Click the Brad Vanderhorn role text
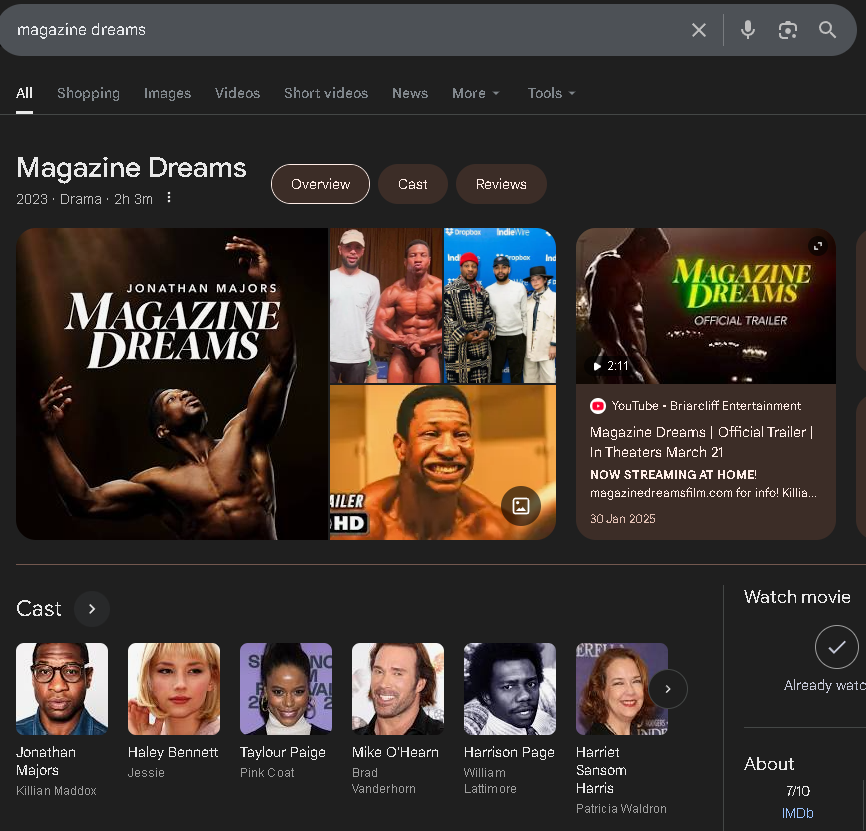The width and height of the screenshot is (866, 831). tap(384, 781)
